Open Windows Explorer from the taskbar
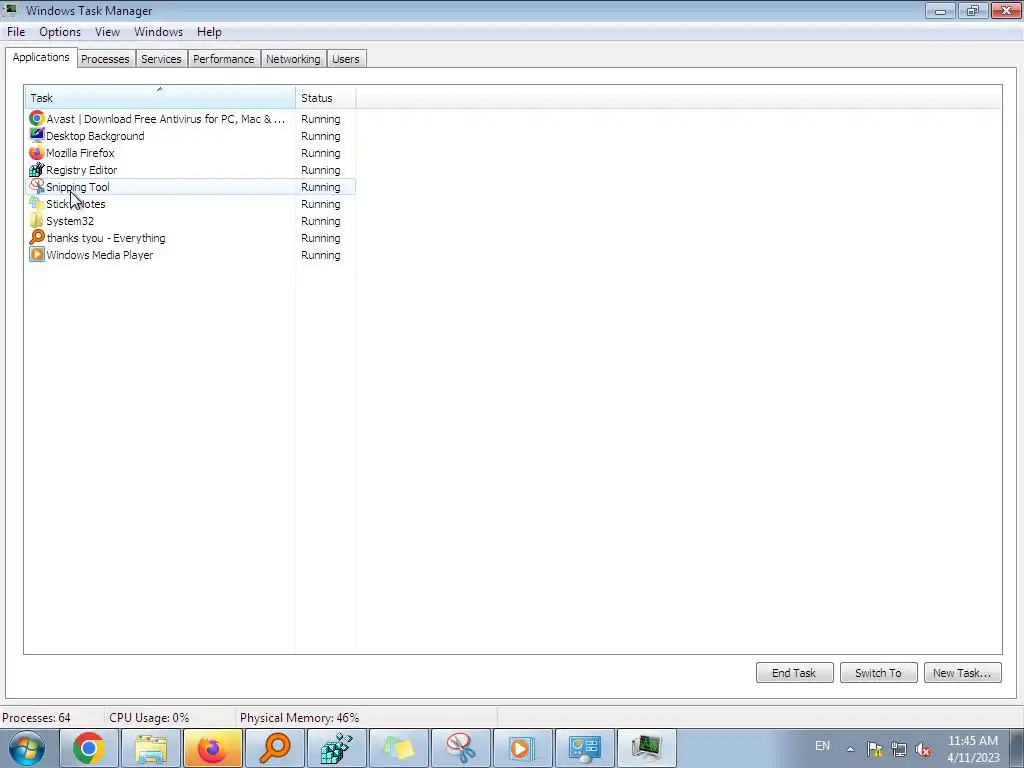 (151, 748)
